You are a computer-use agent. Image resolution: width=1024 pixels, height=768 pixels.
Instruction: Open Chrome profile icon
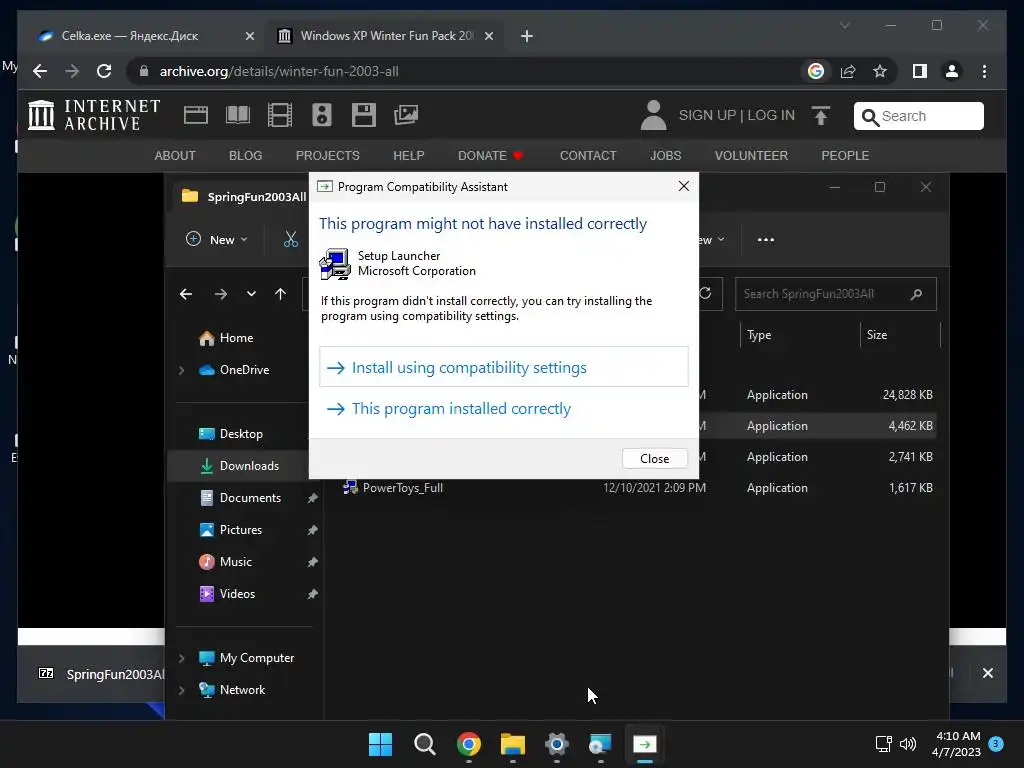(952, 71)
